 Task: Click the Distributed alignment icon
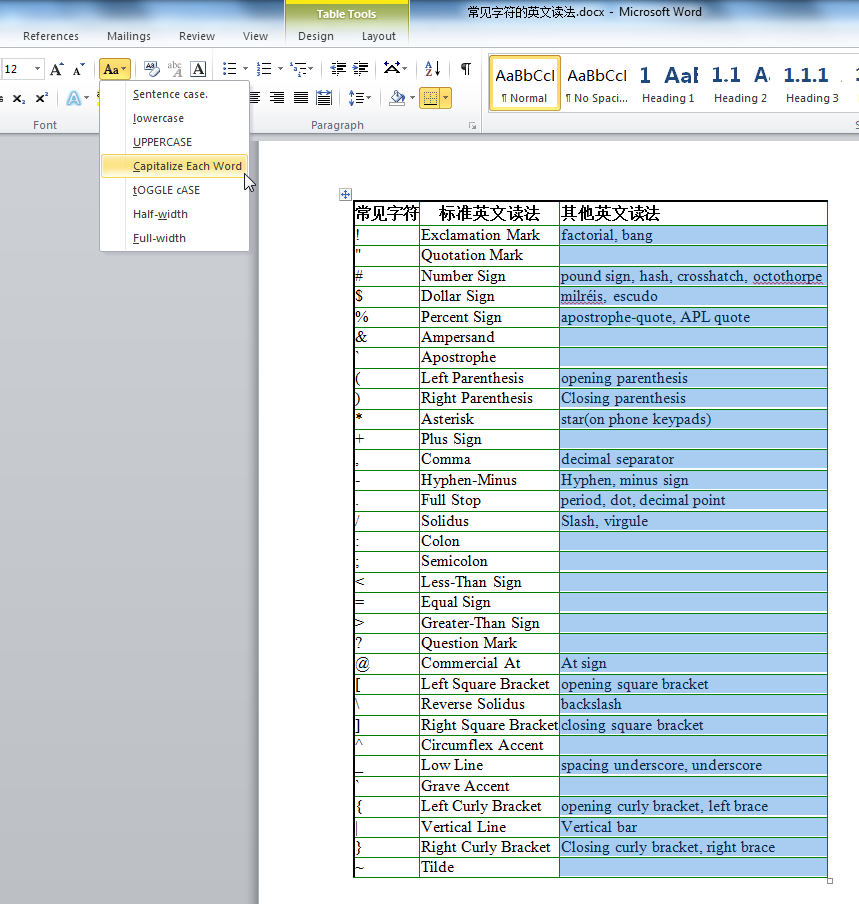pyautogui.click(x=324, y=98)
